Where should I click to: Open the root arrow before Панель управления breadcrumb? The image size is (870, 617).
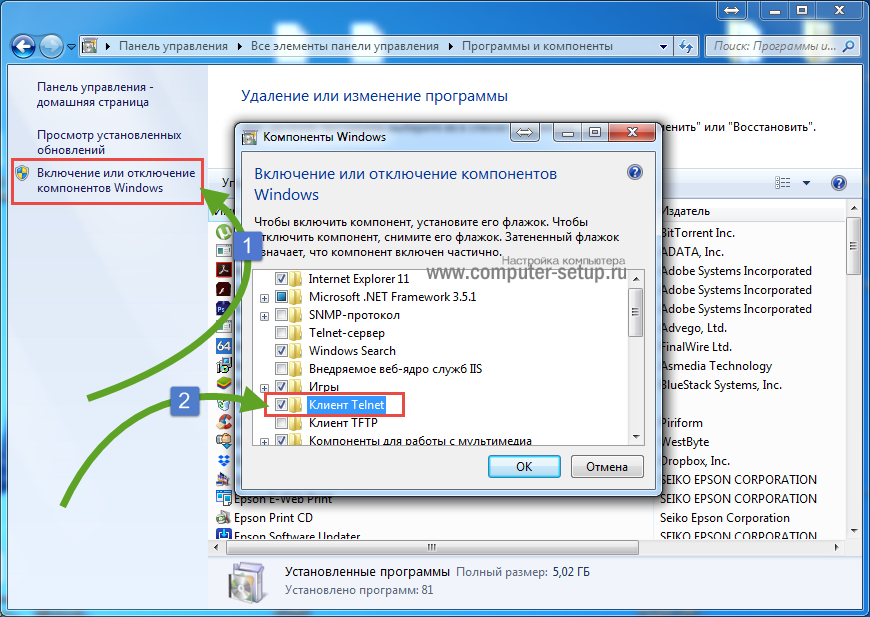[108, 47]
